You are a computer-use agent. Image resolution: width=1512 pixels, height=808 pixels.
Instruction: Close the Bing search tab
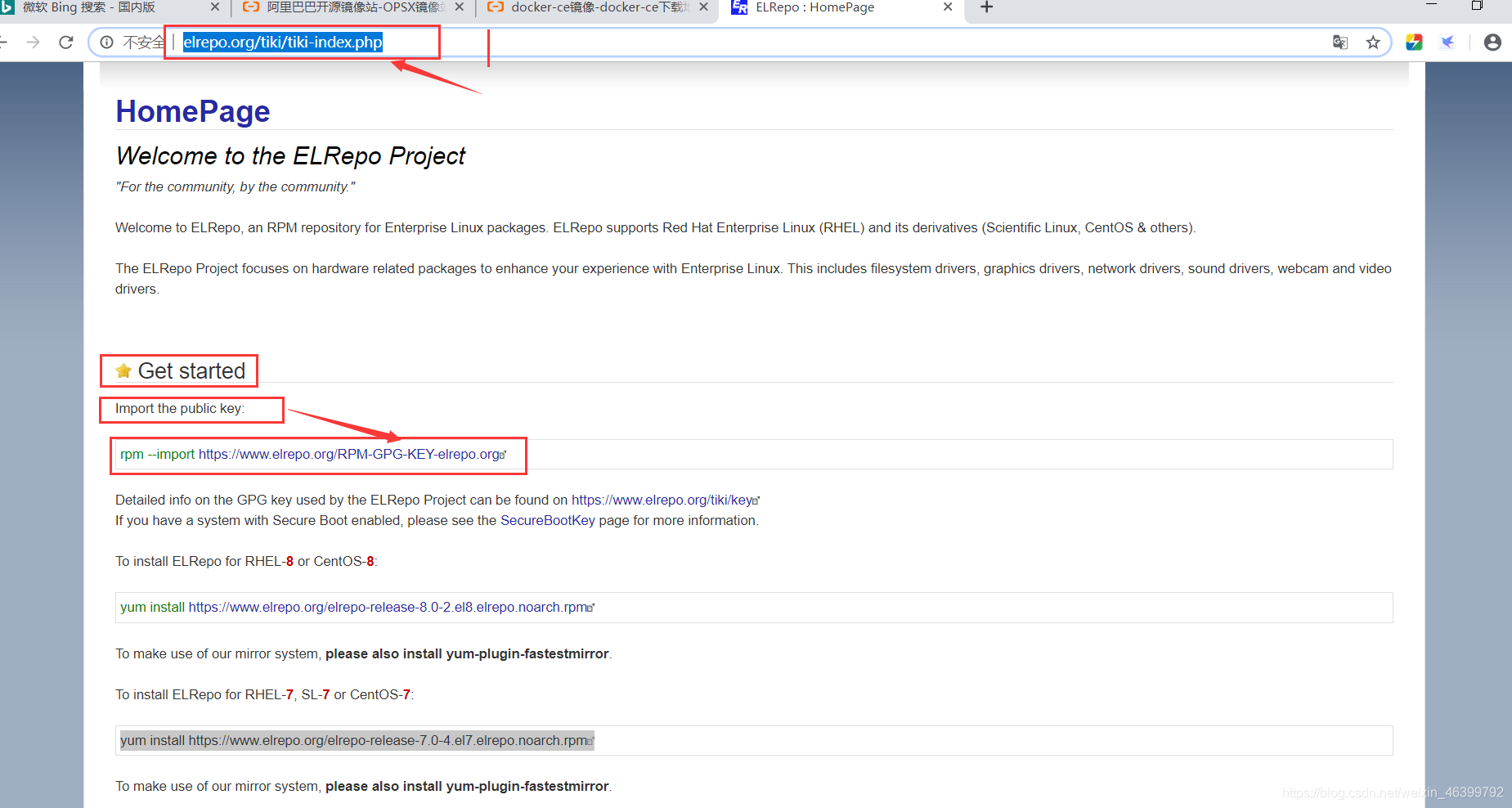click(215, 7)
